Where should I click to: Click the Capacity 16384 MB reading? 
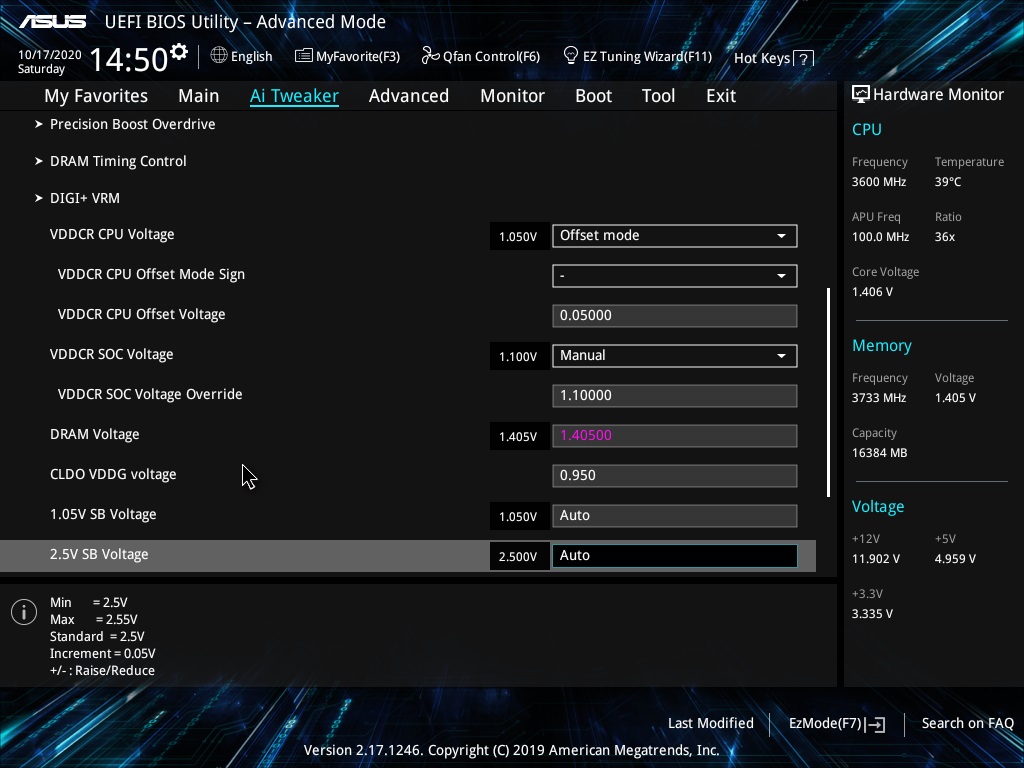(x=880, y=453)
